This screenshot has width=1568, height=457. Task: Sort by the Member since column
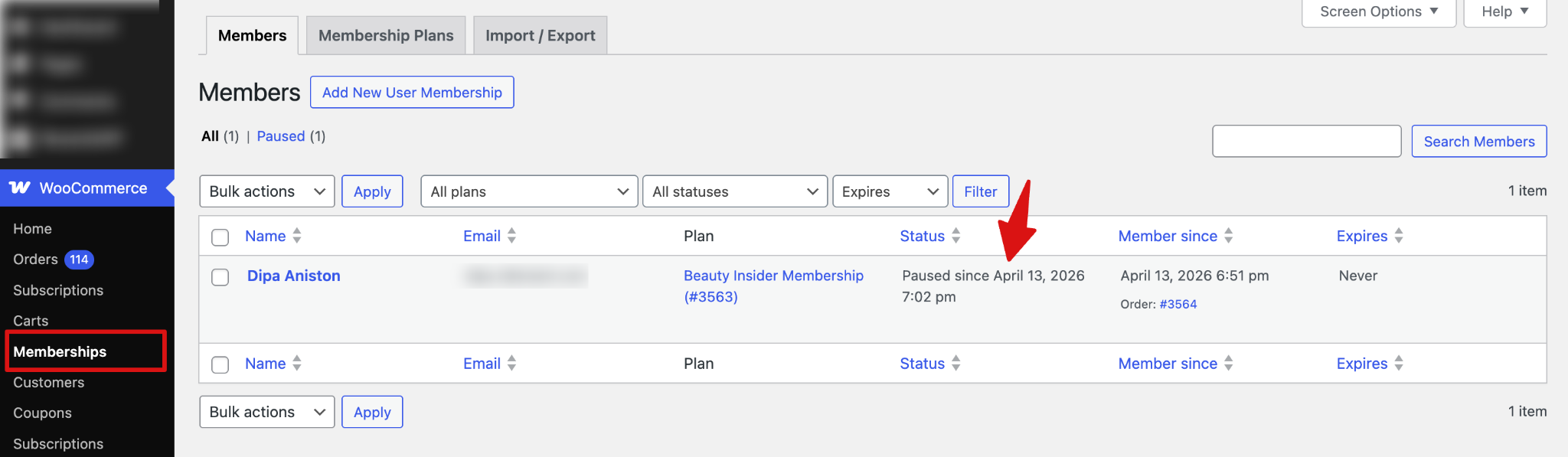tap(1230, 236)
